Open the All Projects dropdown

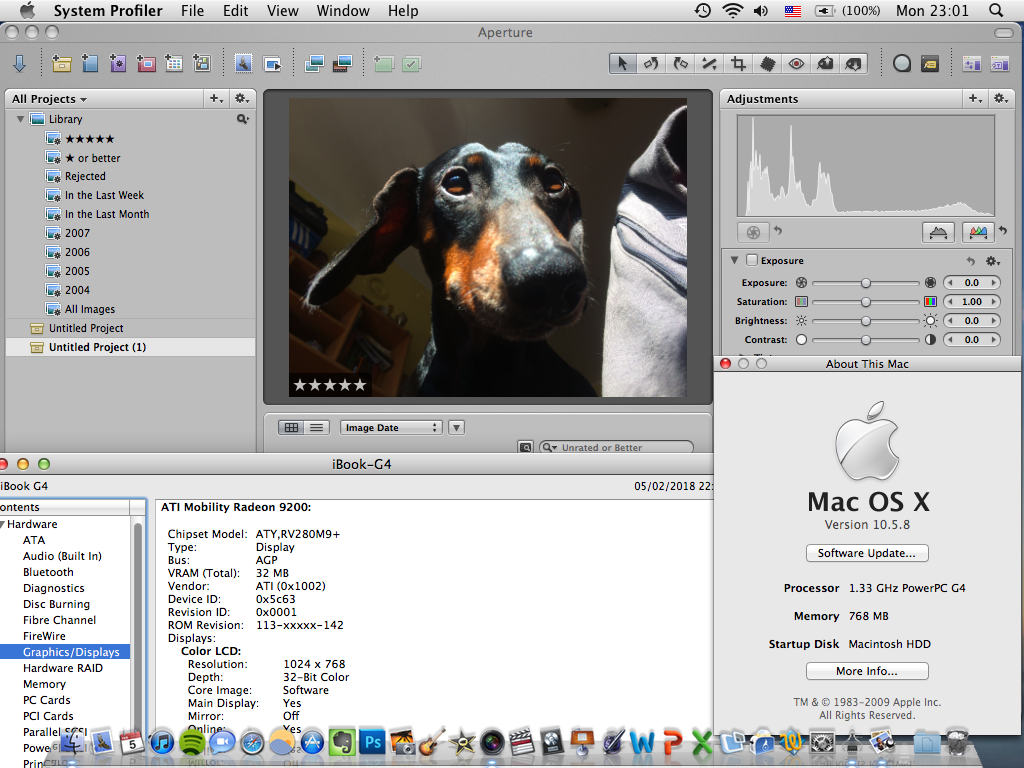50,99
